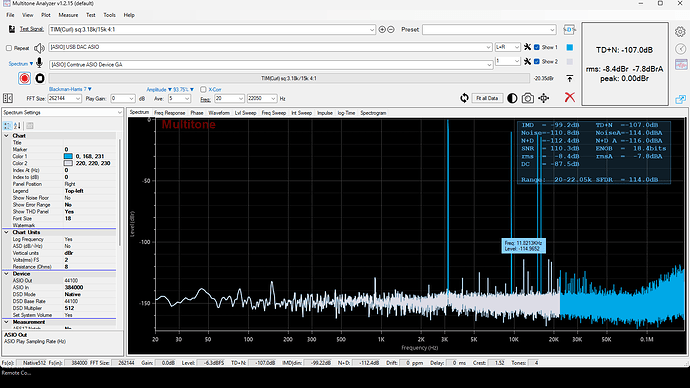Open the waveform window icon on right

(x=681, y=65)
